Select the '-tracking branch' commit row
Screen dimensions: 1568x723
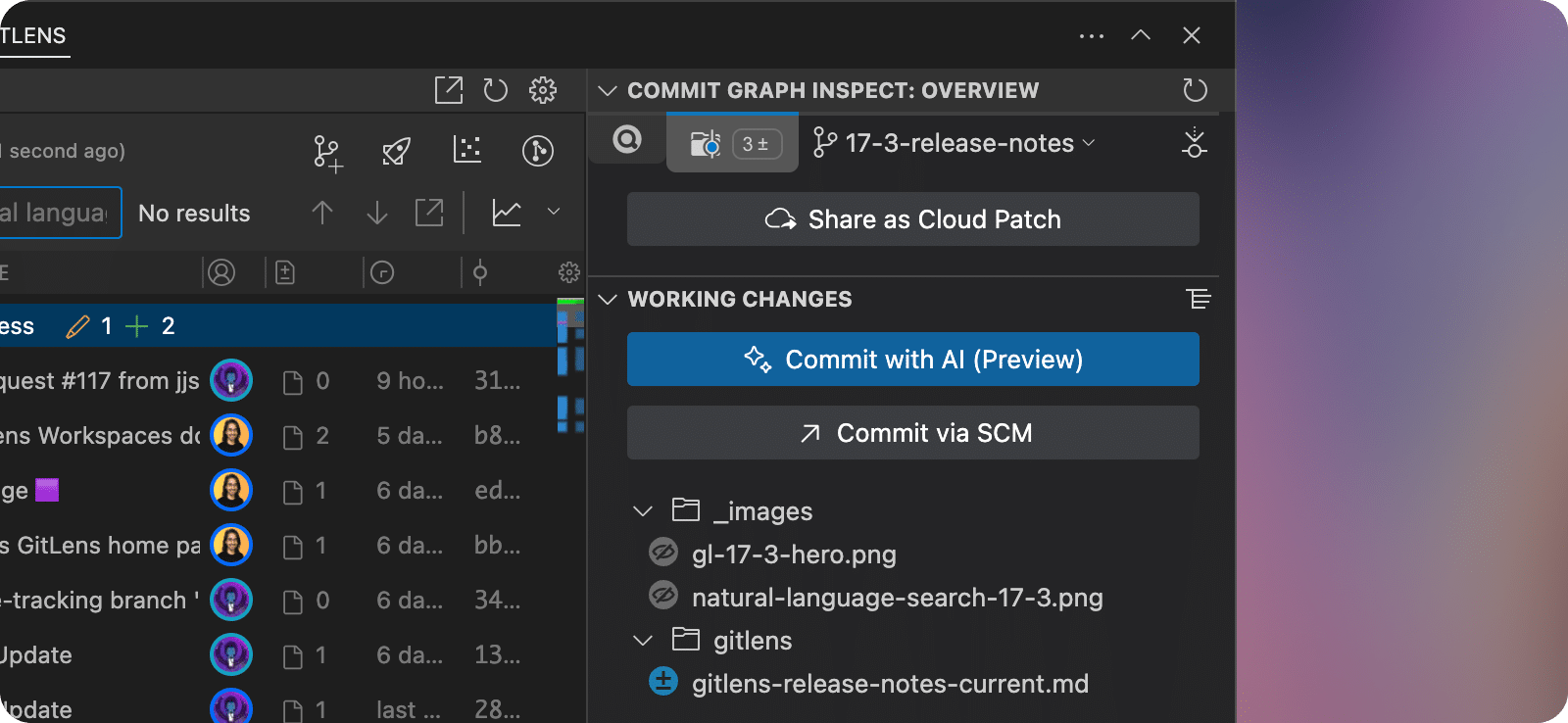(278, 600)
